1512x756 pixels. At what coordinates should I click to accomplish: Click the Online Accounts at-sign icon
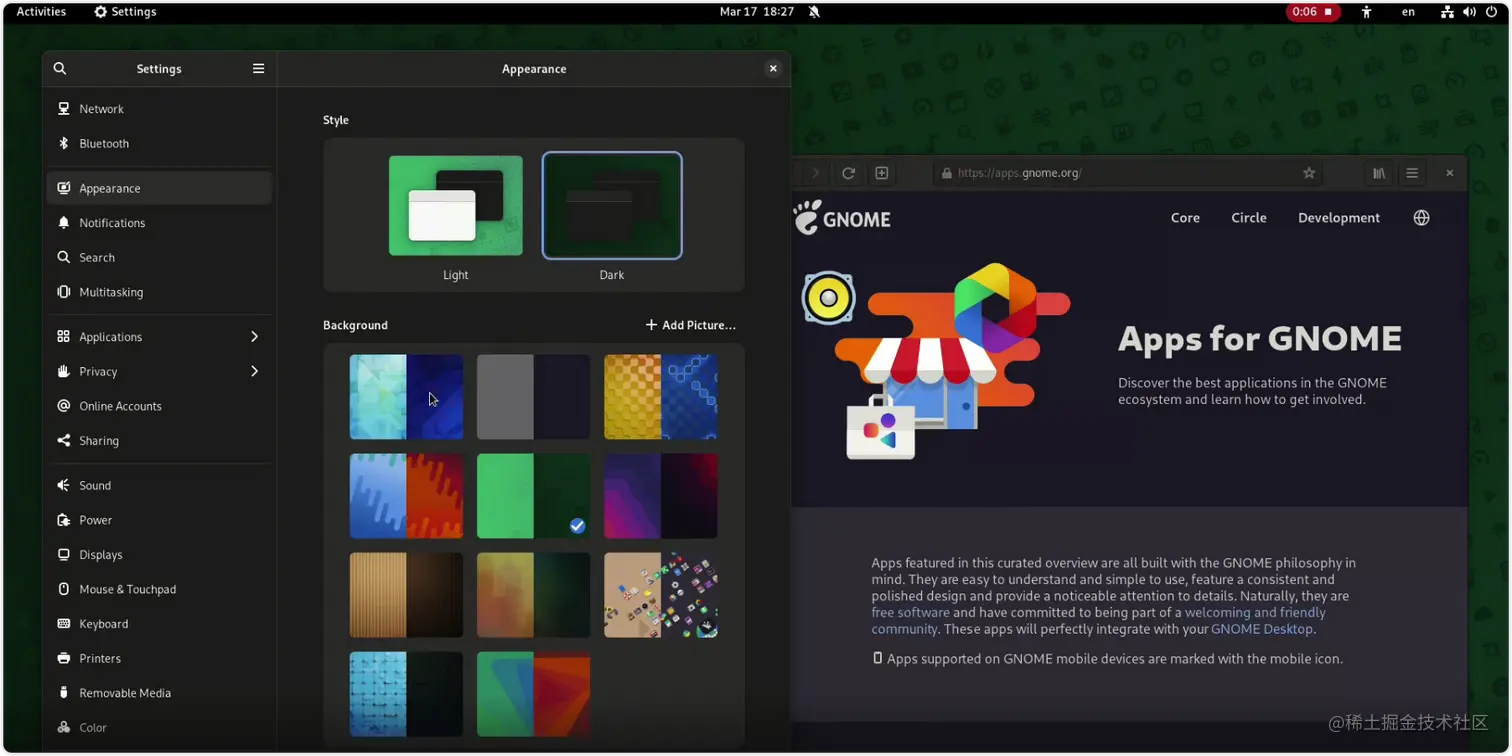(x=64, y=406)
